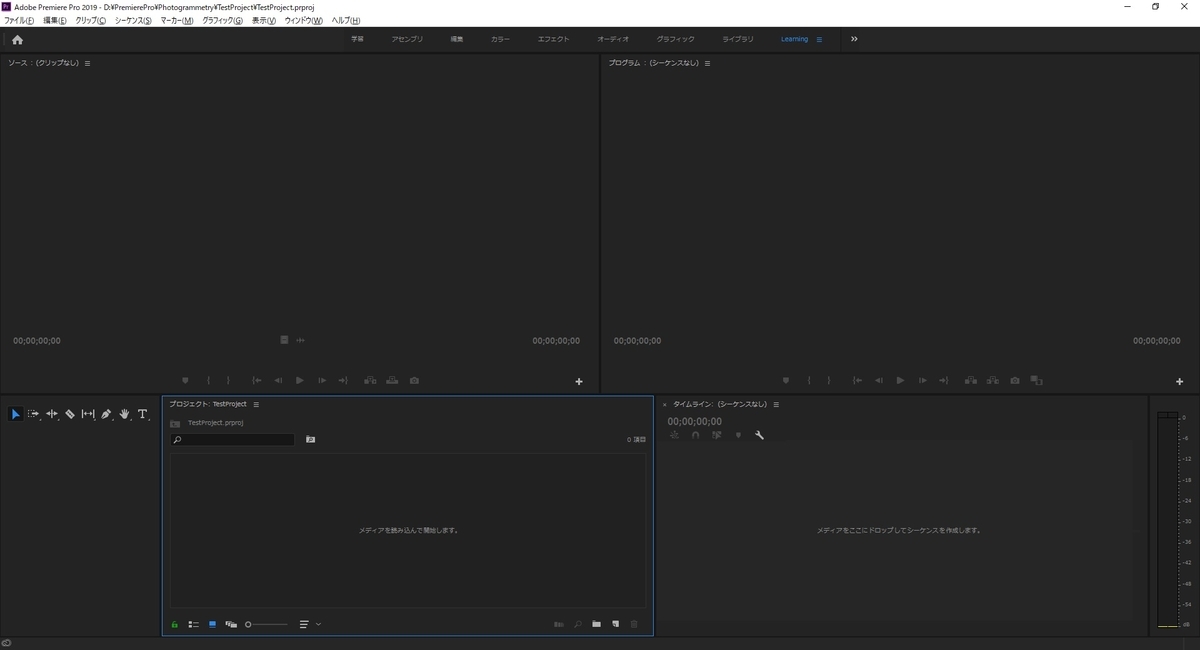The height and width of the screenshot is (650, 1200).
Task: Toggle Linked Selection in Timeline
Action: (x=717, y=435)
